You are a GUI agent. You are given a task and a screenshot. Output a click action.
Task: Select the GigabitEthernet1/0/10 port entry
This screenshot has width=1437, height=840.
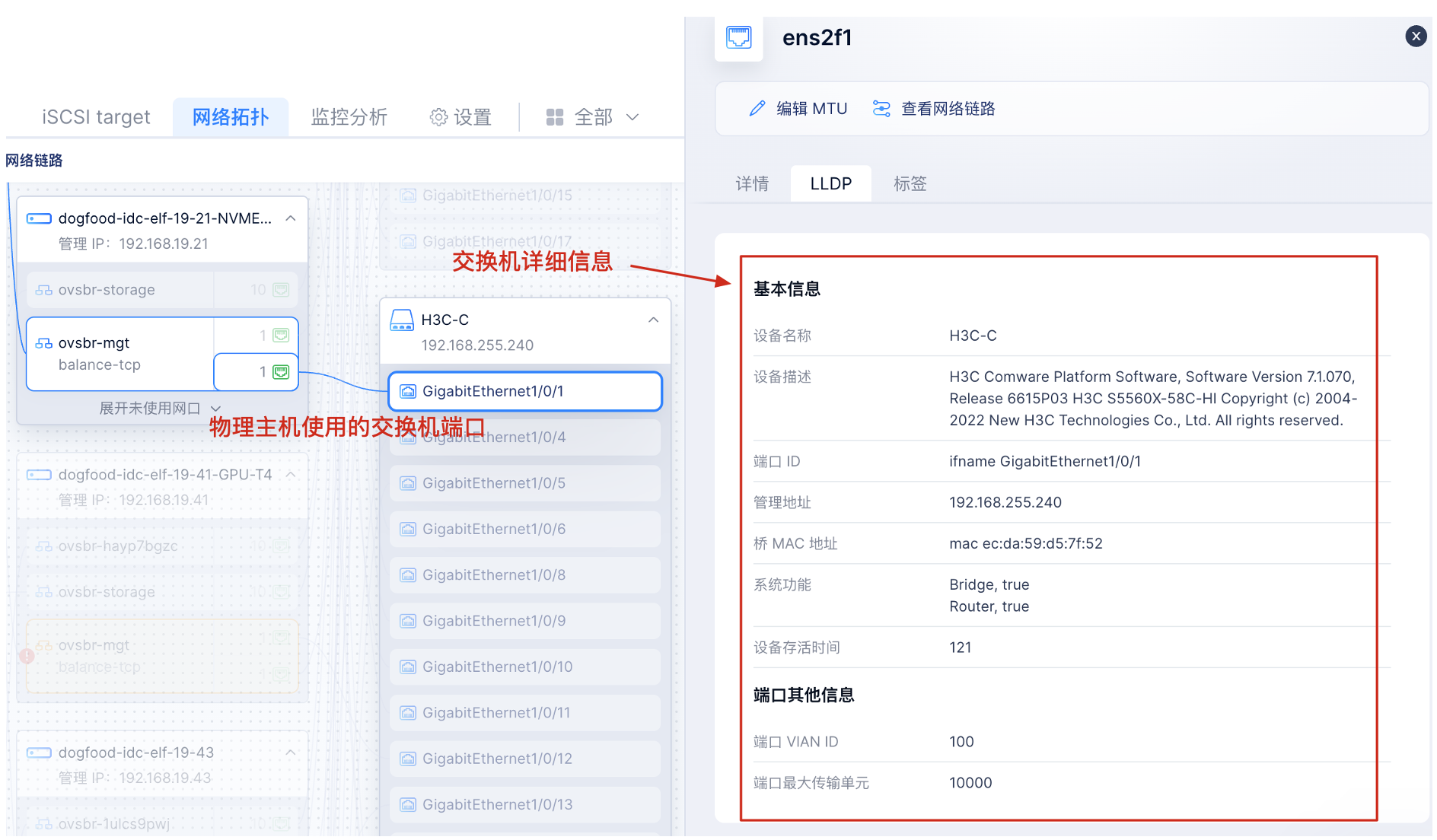point(524,667)
